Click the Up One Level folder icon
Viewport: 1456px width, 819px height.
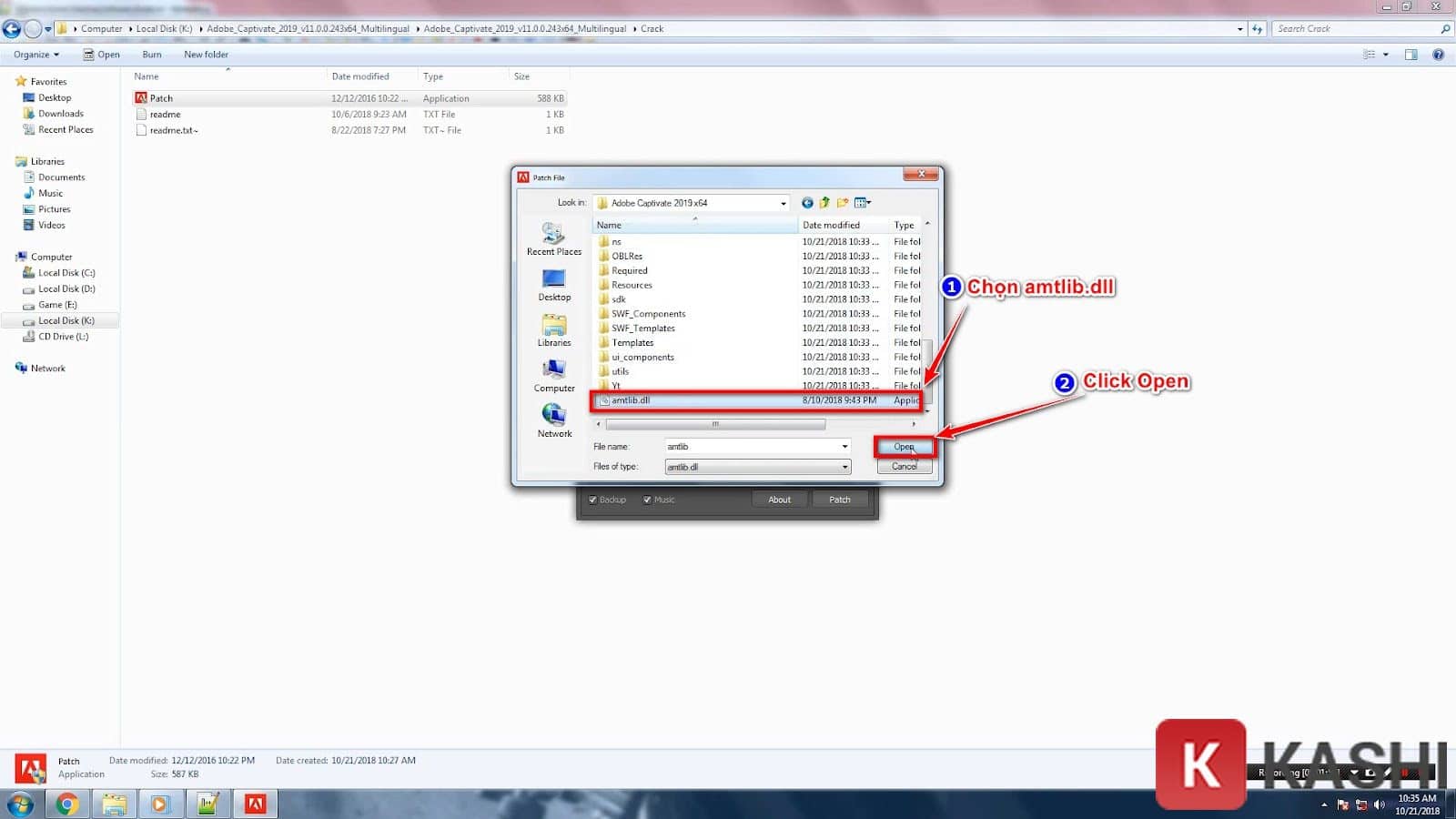[824, 203]
